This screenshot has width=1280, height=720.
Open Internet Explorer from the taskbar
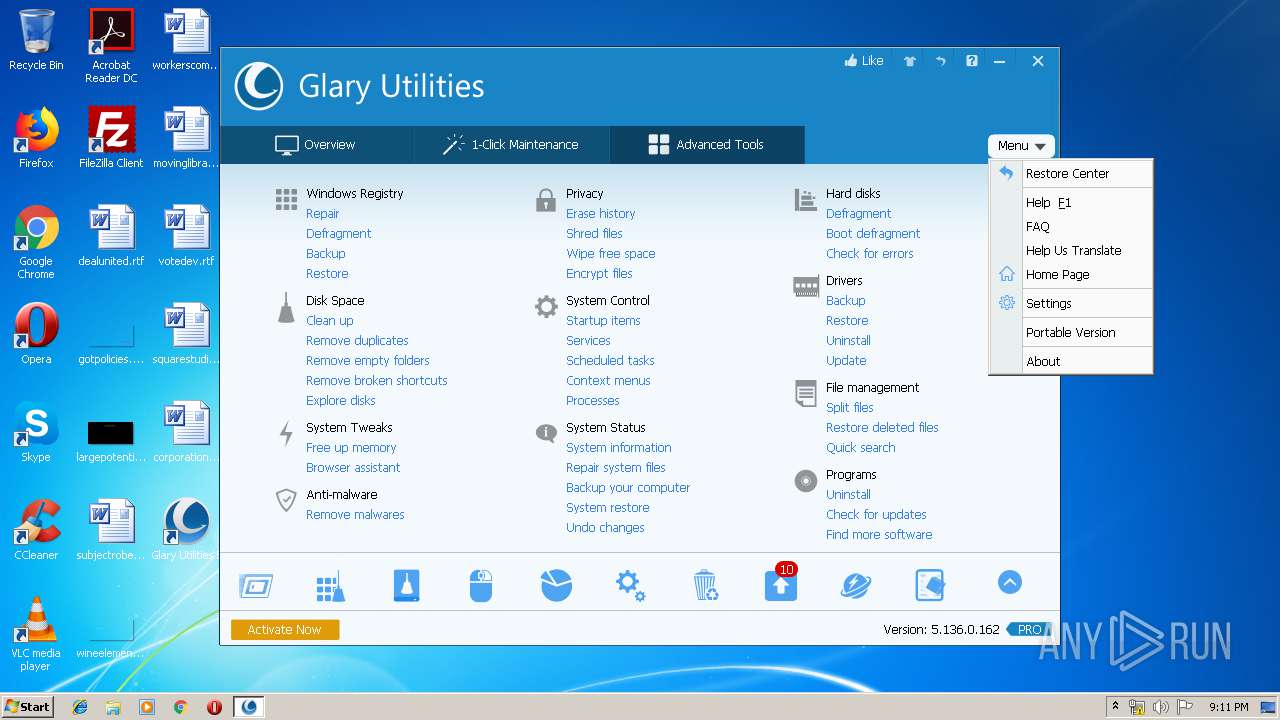80,707
